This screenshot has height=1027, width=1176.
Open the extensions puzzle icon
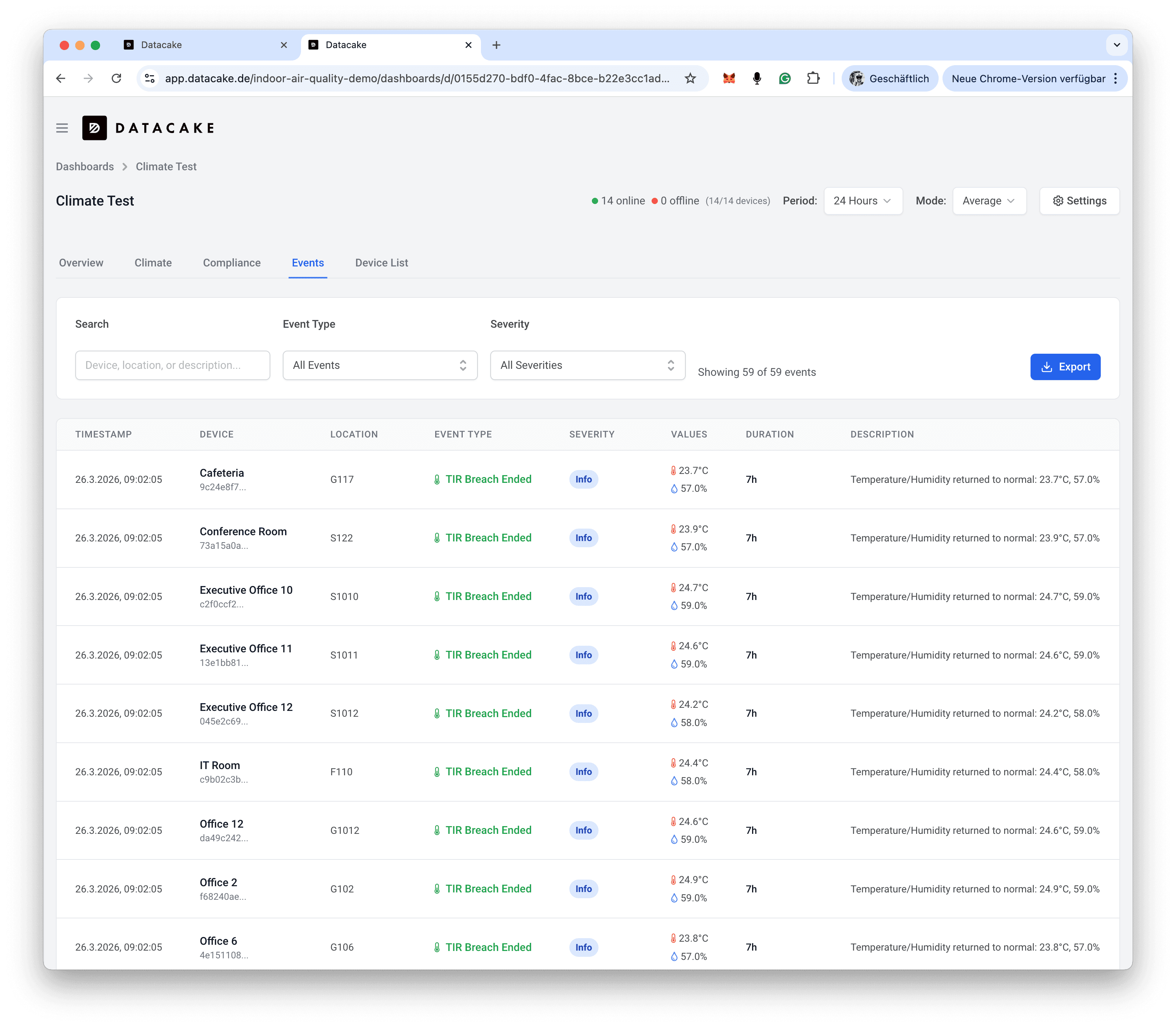pyautogui.click(x=813, y=78)
